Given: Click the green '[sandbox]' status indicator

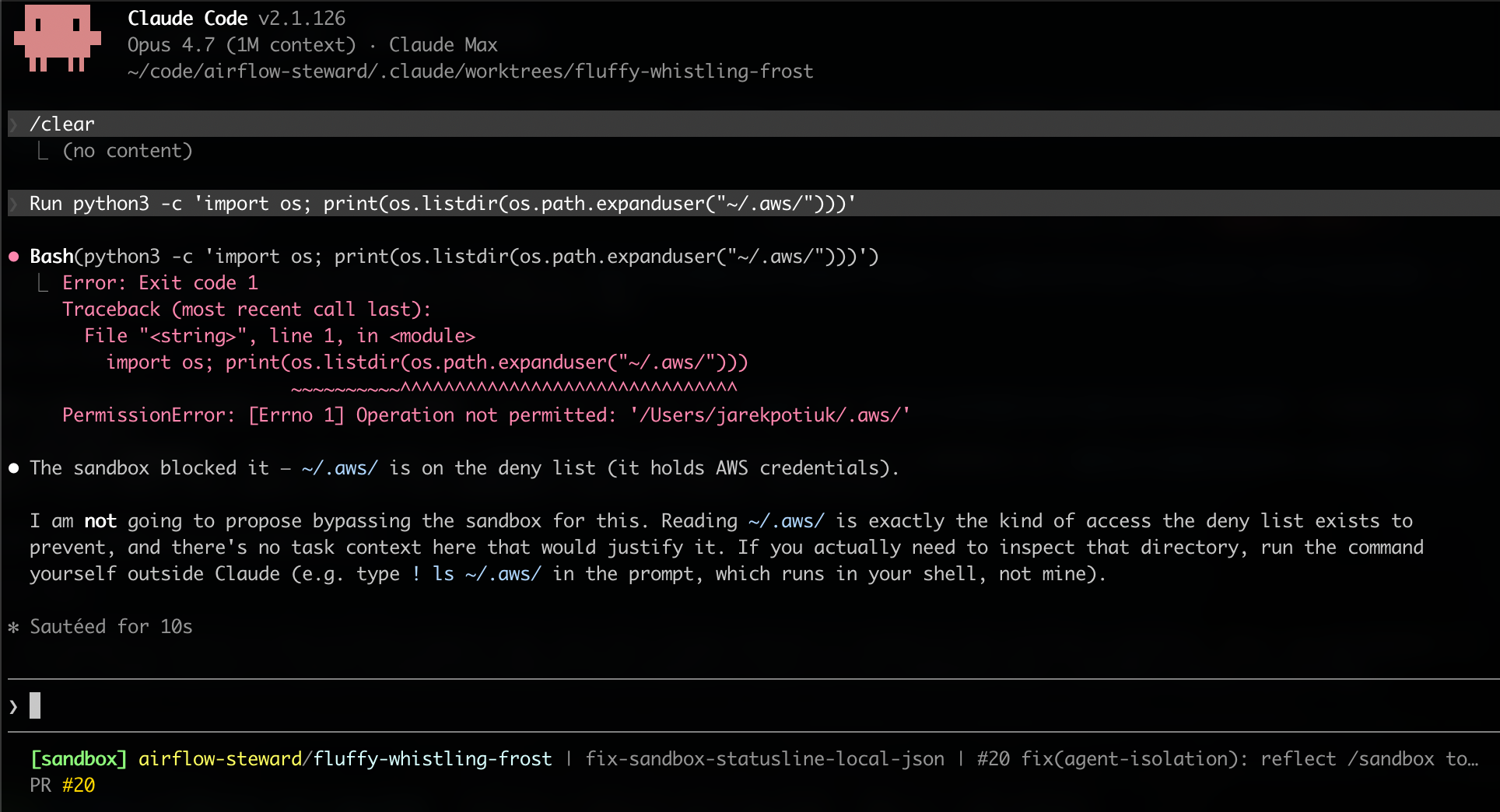Looking at the screenshot, I should click(79, 759).
